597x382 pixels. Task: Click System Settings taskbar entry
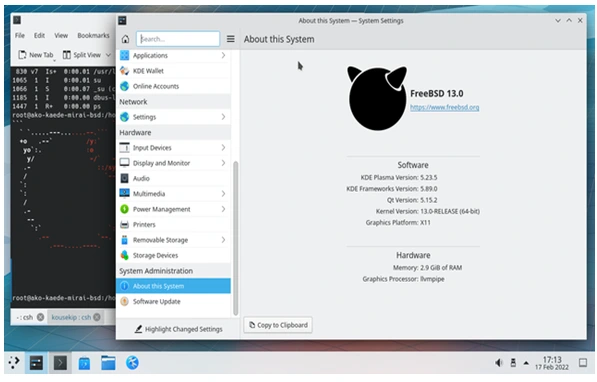[37, 363]
